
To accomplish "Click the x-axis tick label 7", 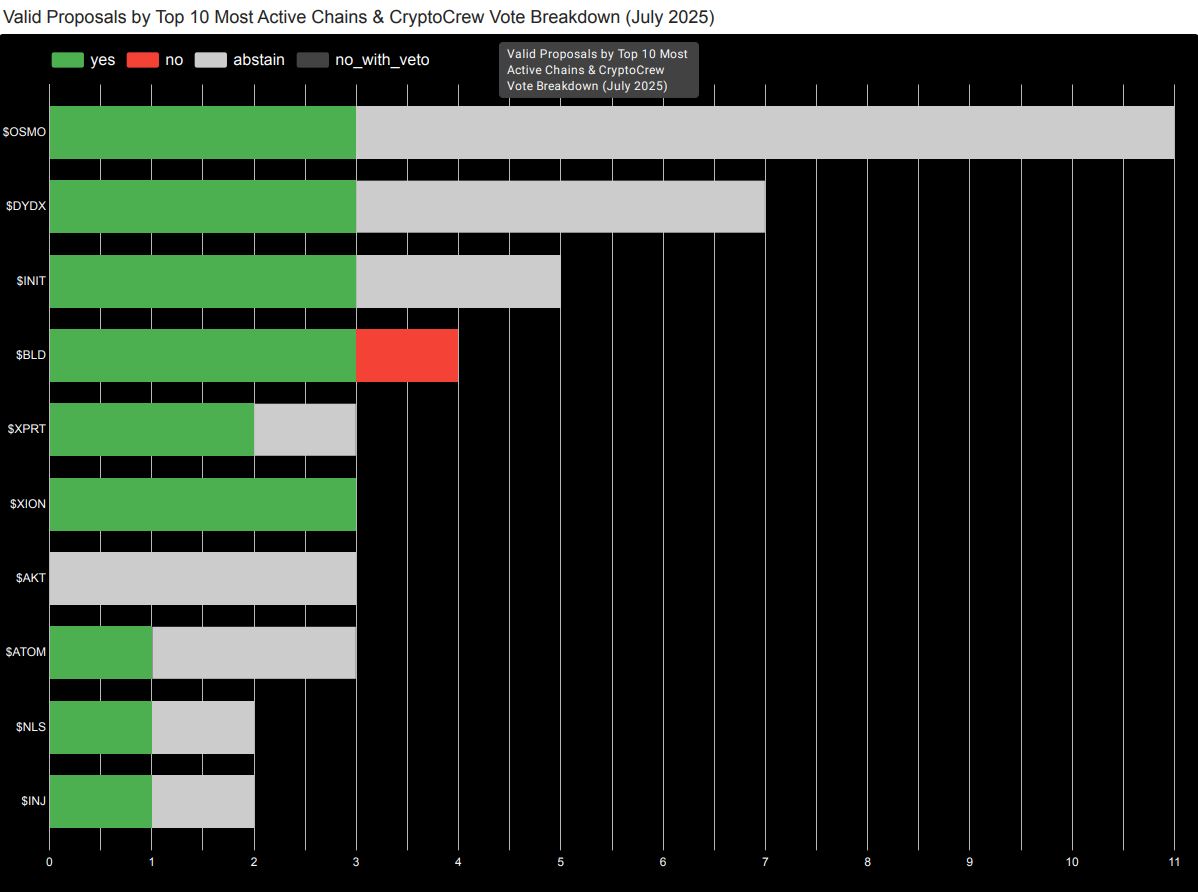I will tap(765, 862).
